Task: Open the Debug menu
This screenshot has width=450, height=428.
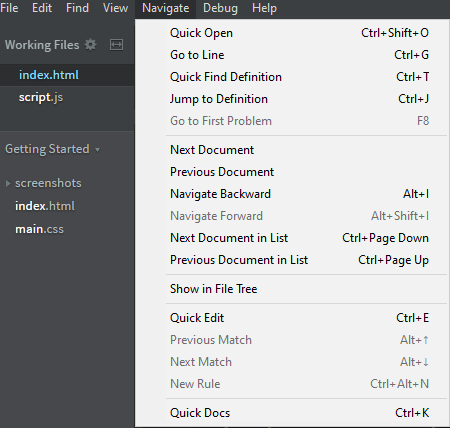Action: [x=220, y=8]
